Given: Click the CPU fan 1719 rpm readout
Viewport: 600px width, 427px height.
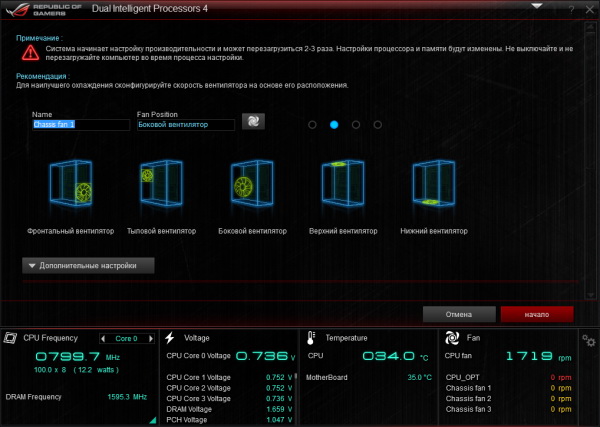Looking at the screenshot, I should click(x=539, y=357).
